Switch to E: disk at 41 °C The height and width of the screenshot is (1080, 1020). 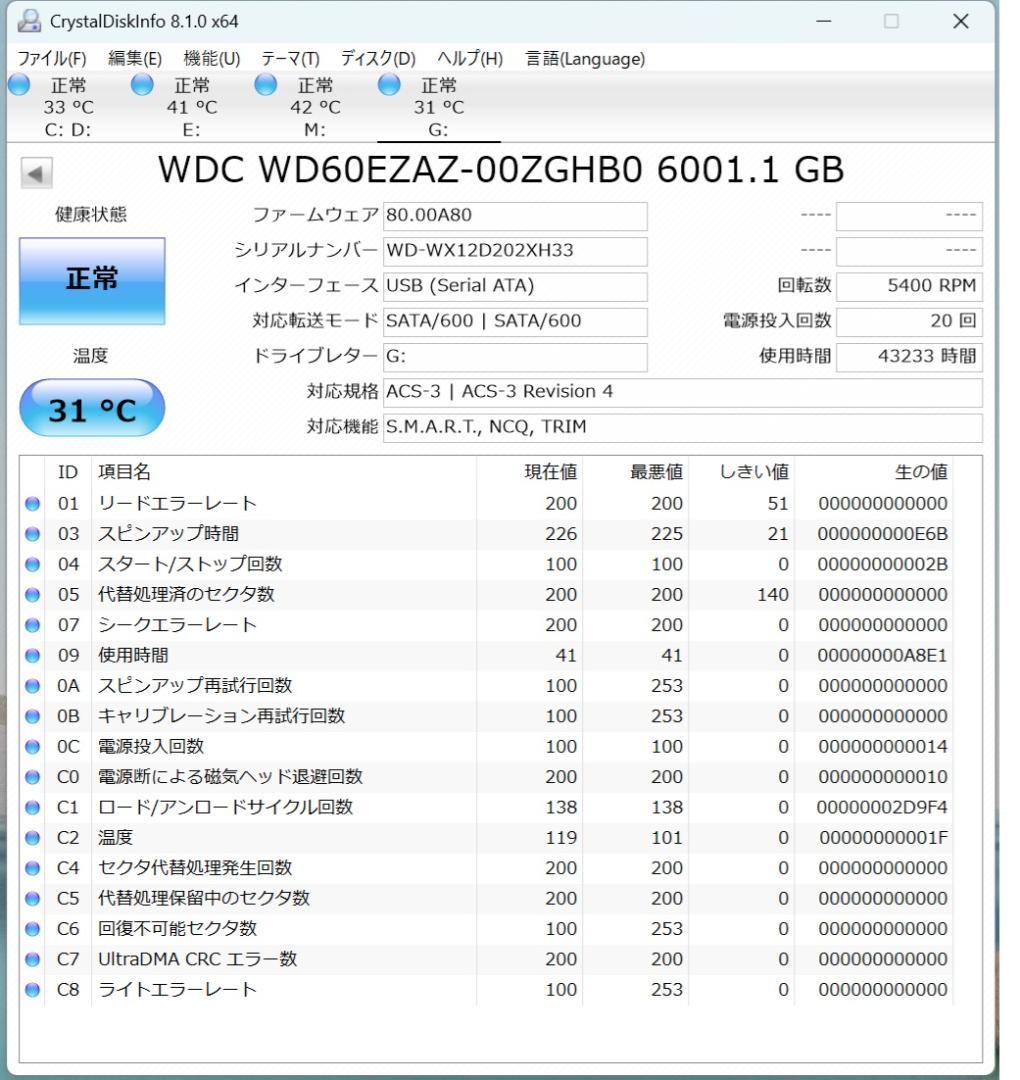[x=191, y=107]
